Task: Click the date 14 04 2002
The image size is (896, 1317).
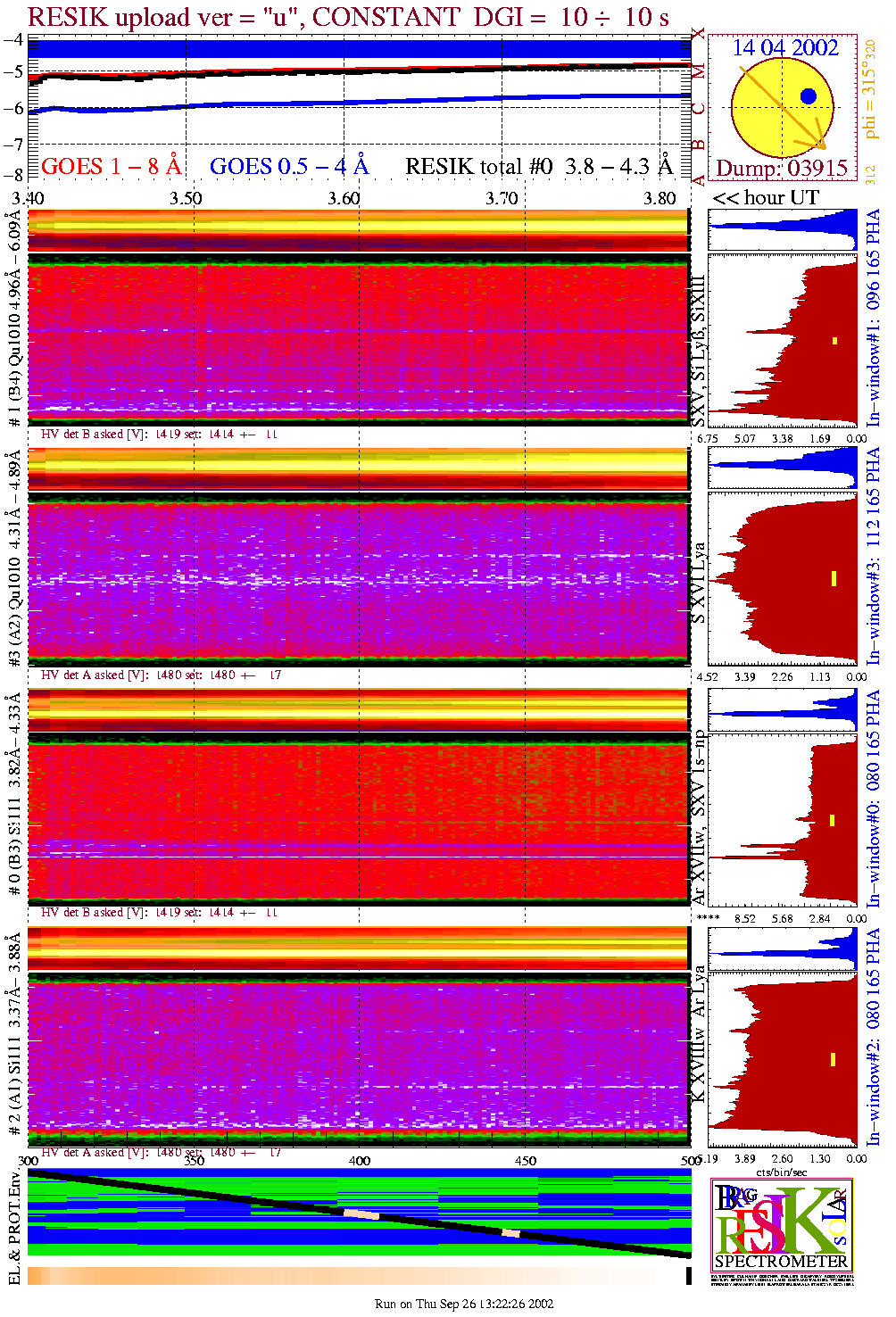Action: coord(785,47)
